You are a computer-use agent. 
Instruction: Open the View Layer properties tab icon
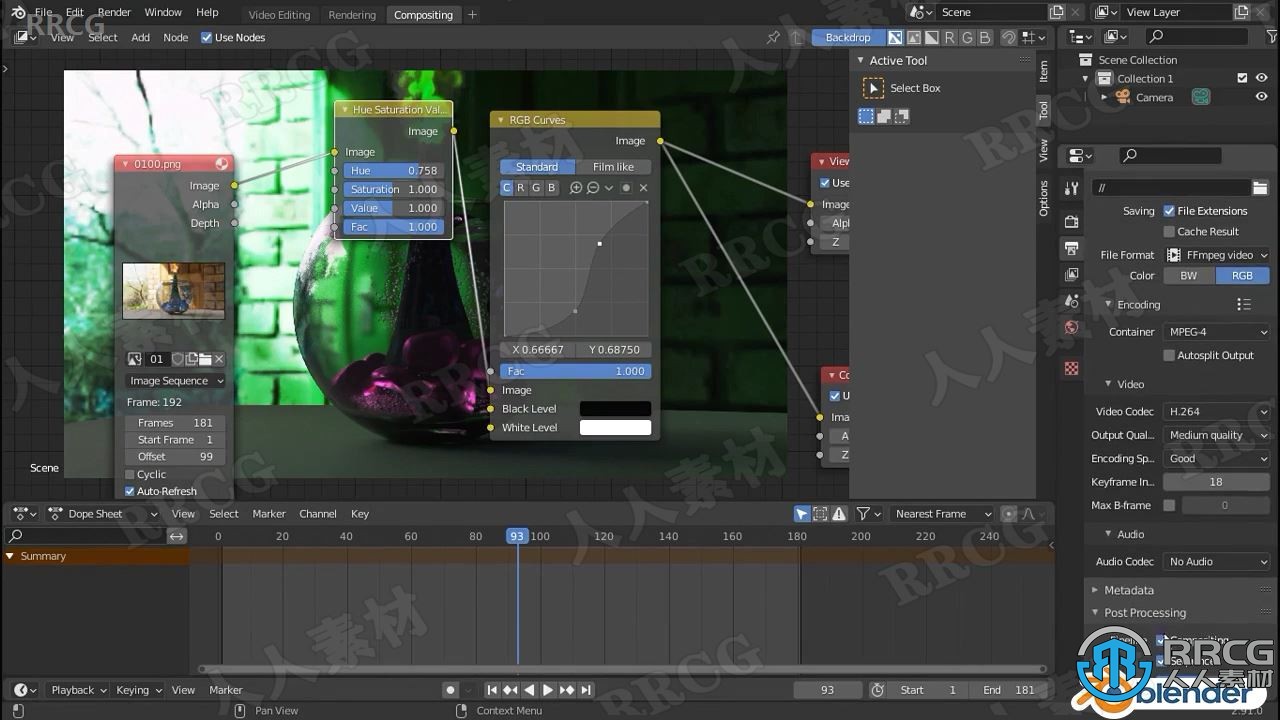coord(1071,274)
